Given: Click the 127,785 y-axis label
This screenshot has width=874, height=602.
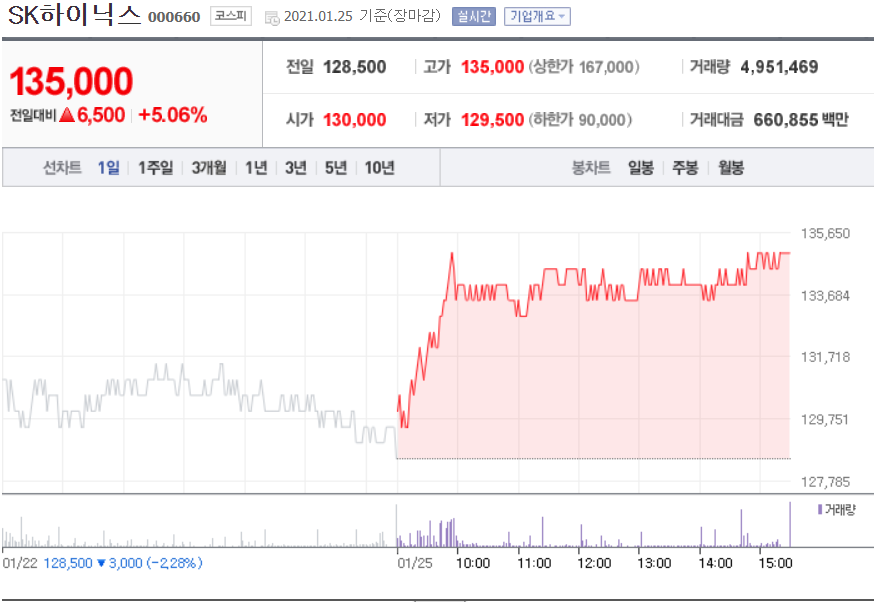Looking at the screenshot, I should point(825,482).
